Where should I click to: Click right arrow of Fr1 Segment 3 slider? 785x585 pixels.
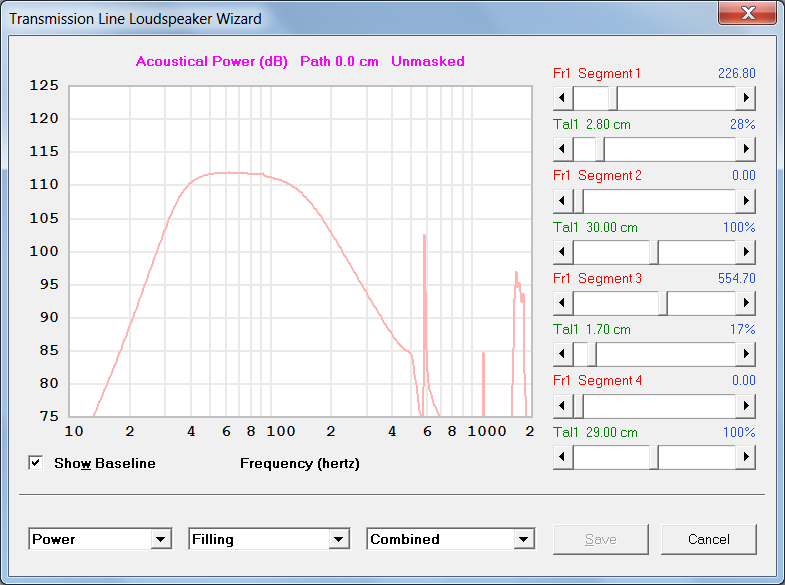pos(745,303)
